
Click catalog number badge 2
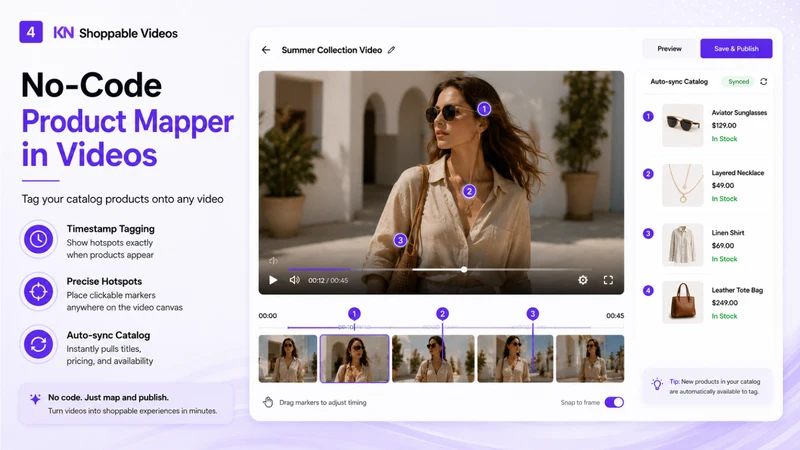(648, 174)
